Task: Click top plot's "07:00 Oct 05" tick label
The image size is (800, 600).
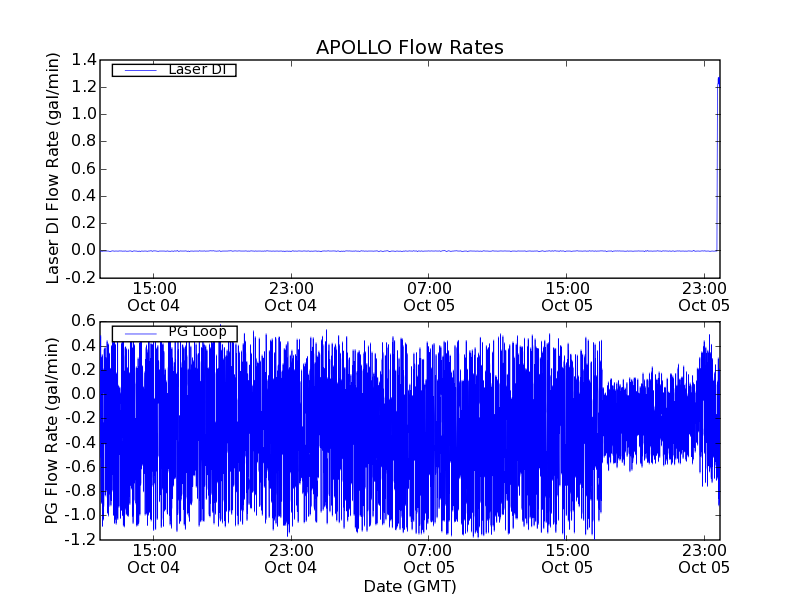Action: tap(429, 296)
